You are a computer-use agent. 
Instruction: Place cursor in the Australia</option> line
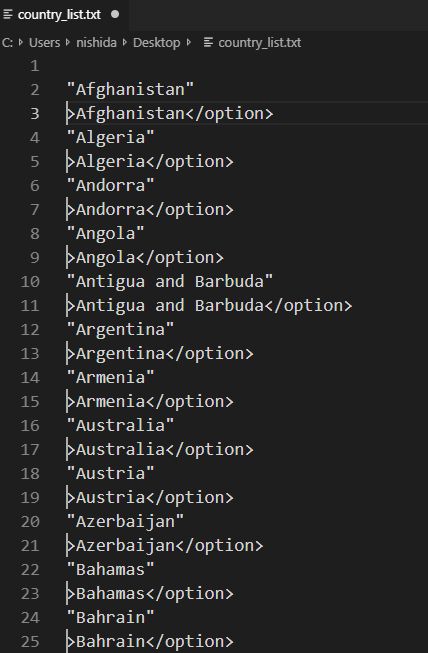tap(160, 449)
